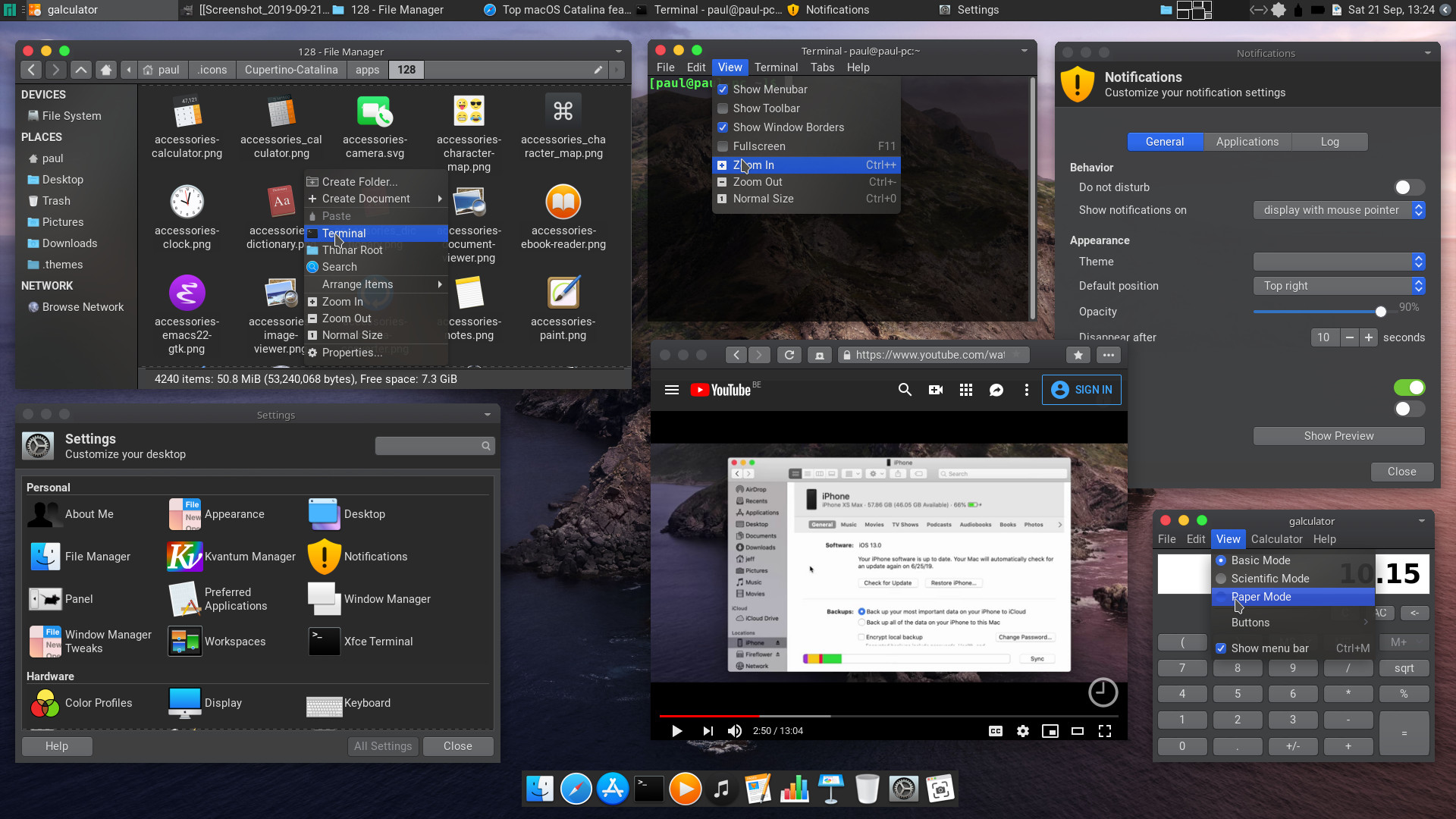Open YouTube apps grid icon

[966, 390]
